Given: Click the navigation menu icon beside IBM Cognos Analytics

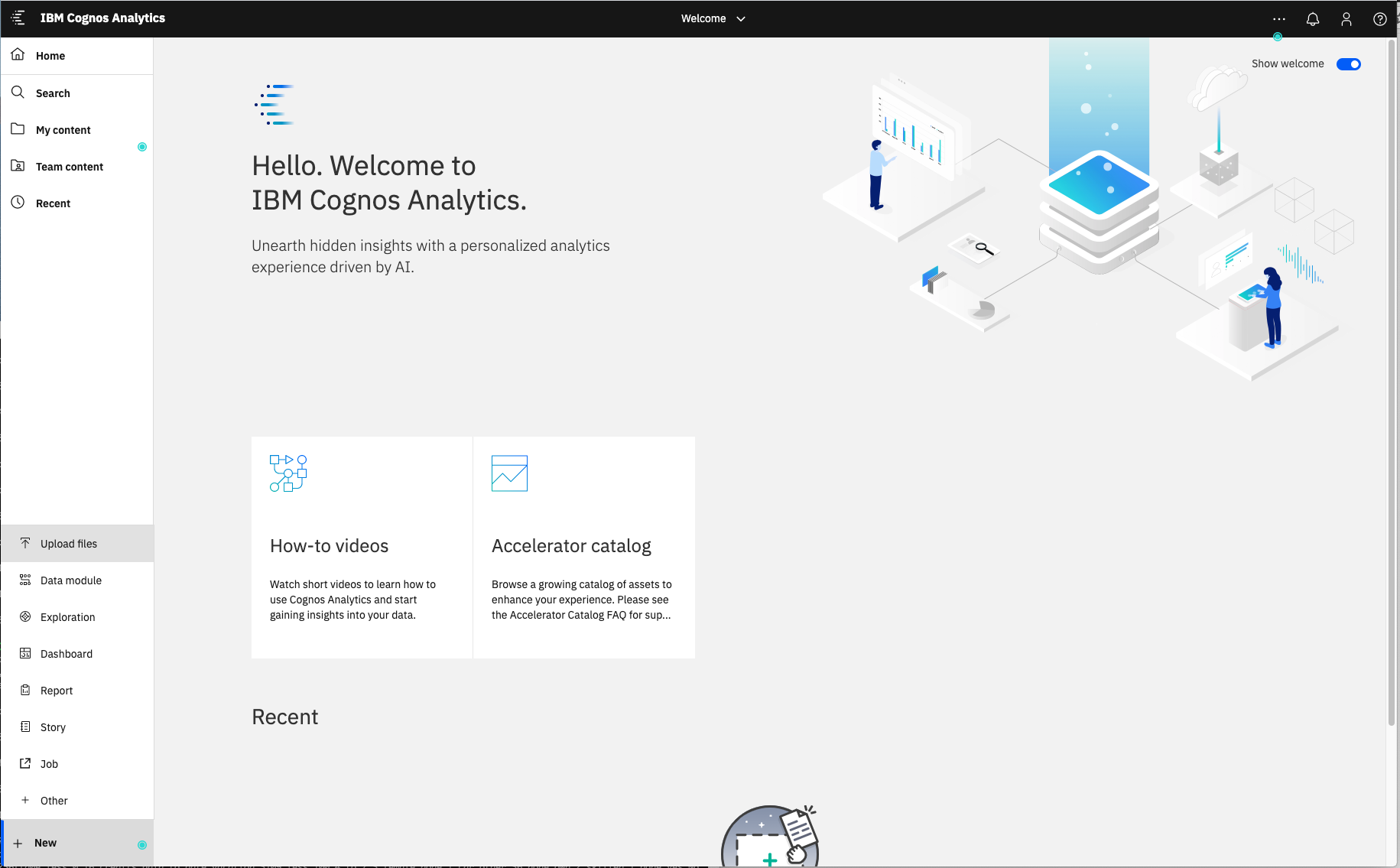Looking at the screenshot, I should pos(18,18).
